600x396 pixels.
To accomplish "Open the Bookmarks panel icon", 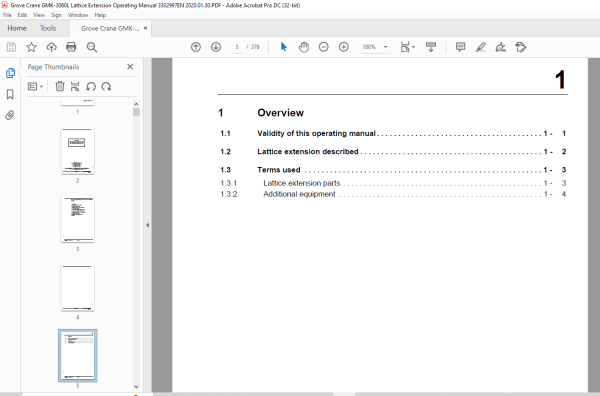I will (10, 94).
